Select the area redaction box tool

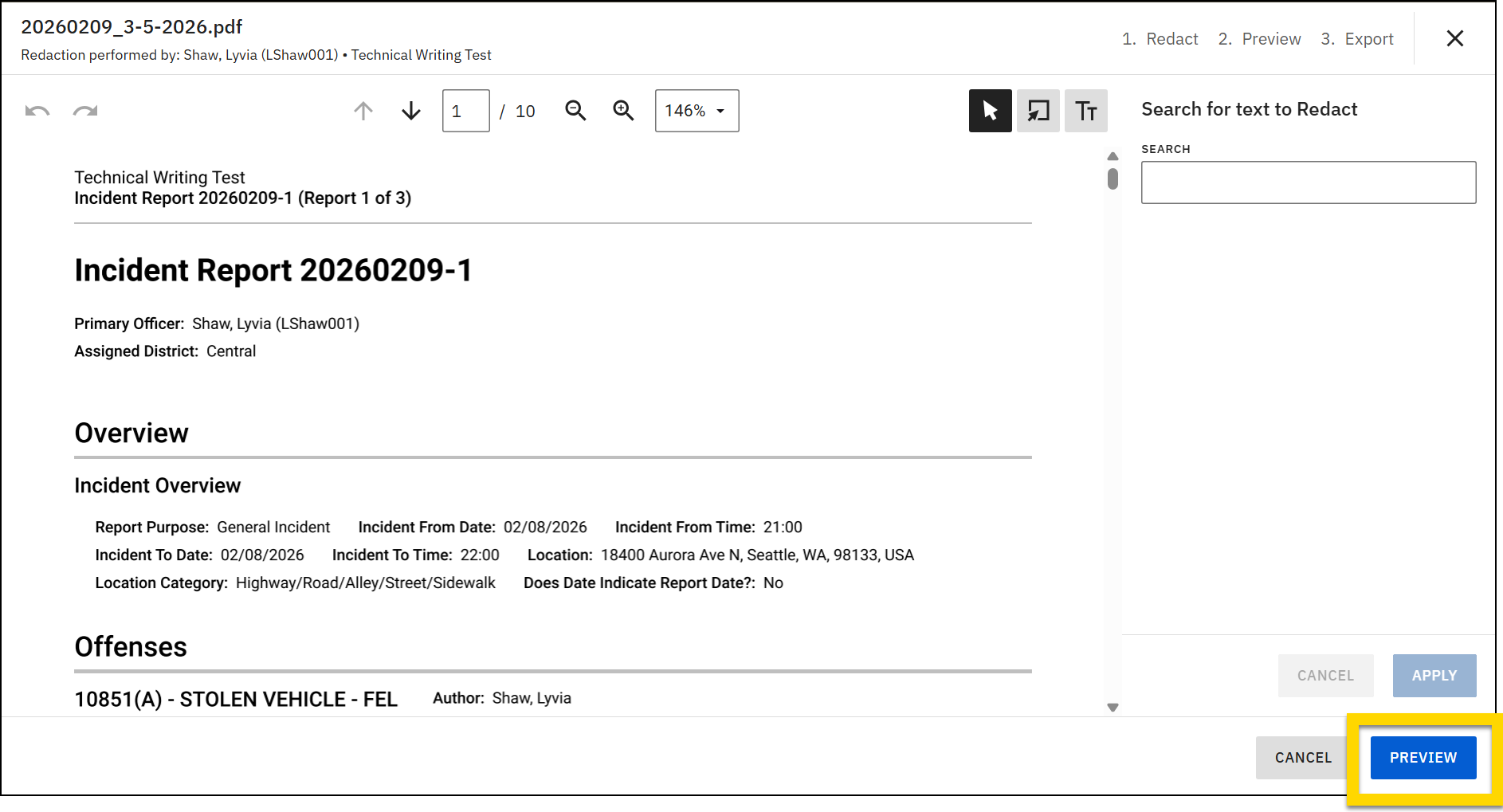[x=1038, y=111]
